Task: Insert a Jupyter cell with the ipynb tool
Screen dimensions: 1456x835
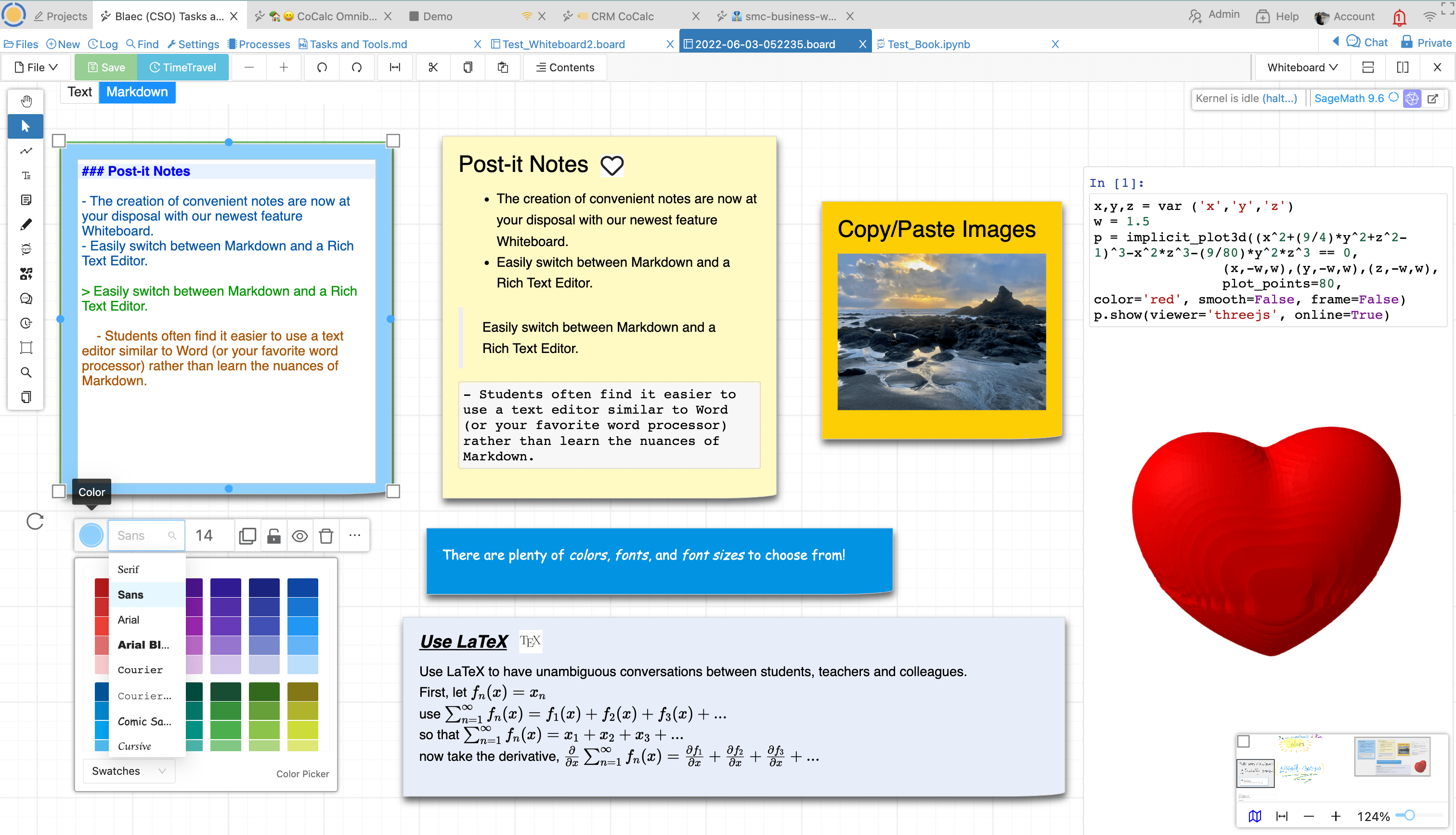Action: click(26, 249)
